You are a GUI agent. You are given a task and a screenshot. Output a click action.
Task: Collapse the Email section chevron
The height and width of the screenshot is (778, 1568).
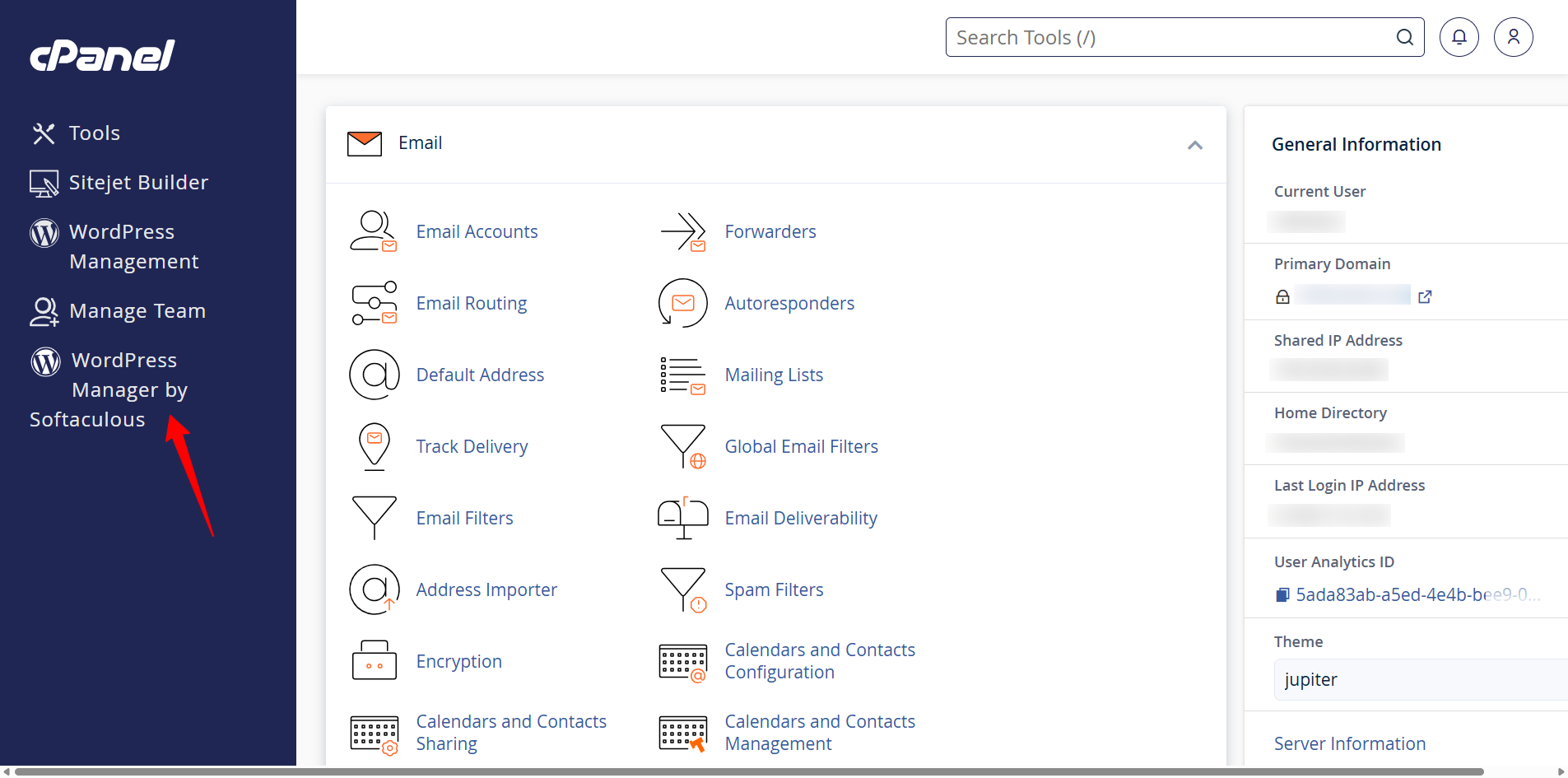[1195, 145]
